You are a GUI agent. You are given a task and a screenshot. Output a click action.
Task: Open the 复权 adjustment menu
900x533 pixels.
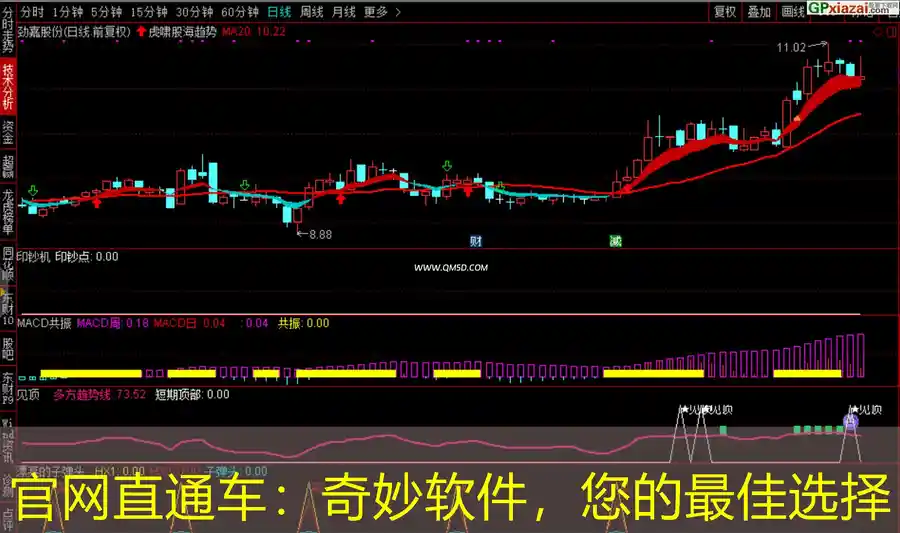click(x=725, y=11)
